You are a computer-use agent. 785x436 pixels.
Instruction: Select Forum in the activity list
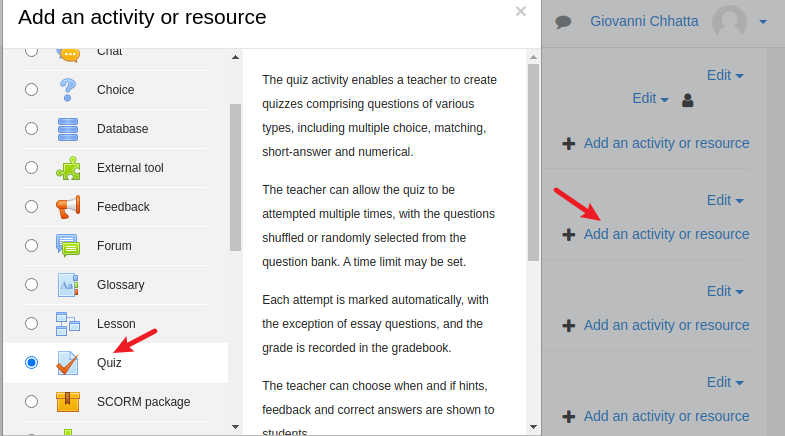point(114,246)
